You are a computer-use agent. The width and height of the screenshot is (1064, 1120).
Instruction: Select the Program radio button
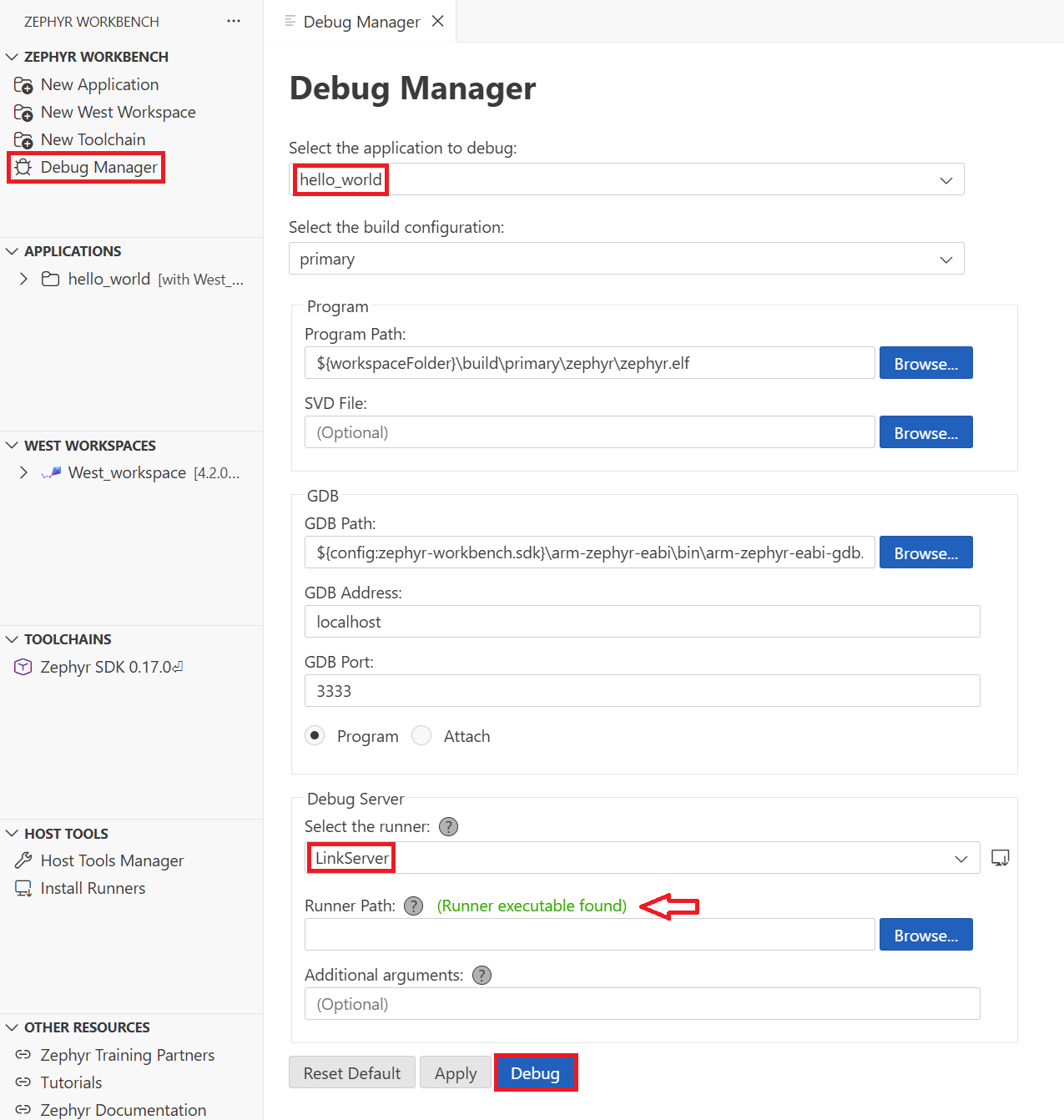pyautogui.click(x=315, y=735)
